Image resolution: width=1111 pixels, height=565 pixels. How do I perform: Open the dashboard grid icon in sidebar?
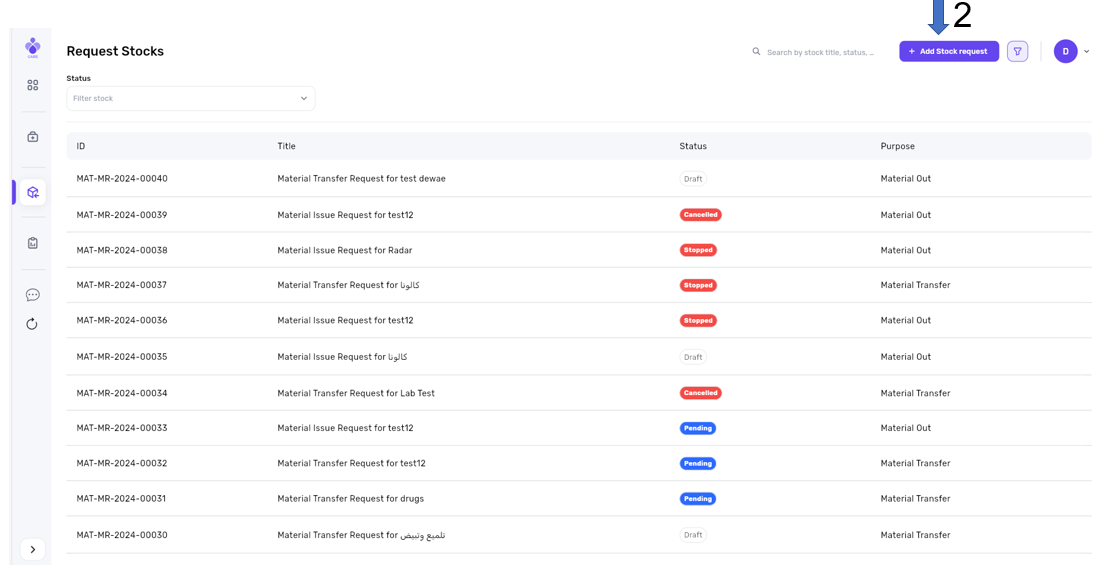click(x=33, y=86)
